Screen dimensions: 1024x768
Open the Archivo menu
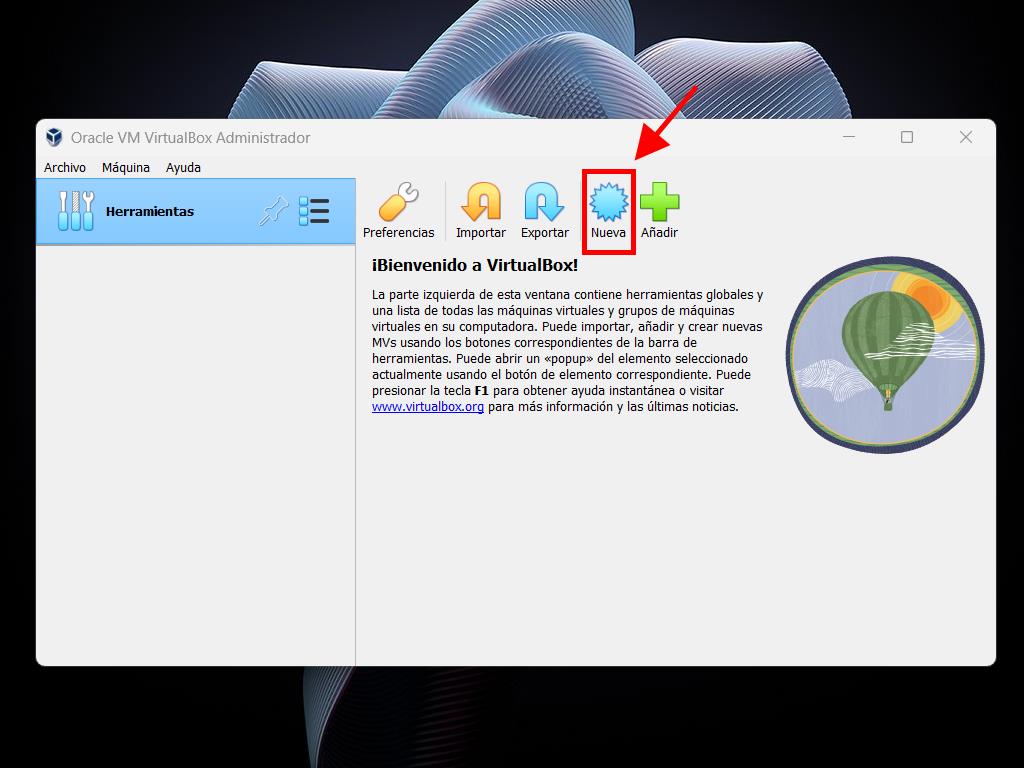click(65, 167)
